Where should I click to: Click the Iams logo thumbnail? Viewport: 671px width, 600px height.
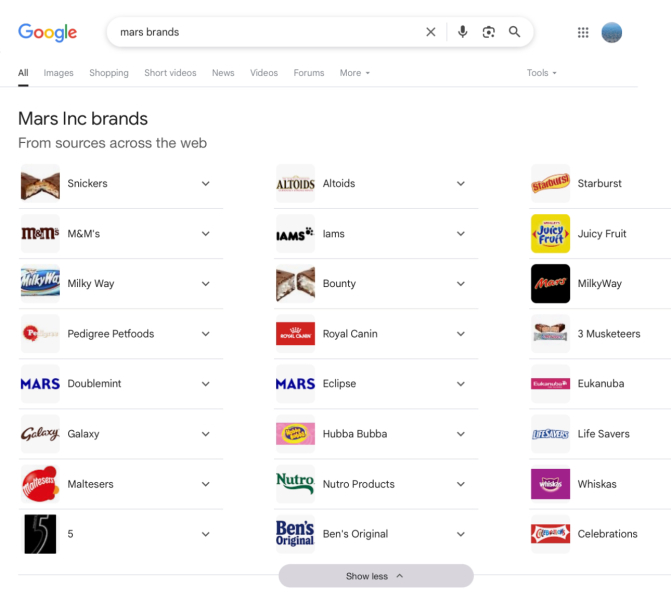point(295,234)
